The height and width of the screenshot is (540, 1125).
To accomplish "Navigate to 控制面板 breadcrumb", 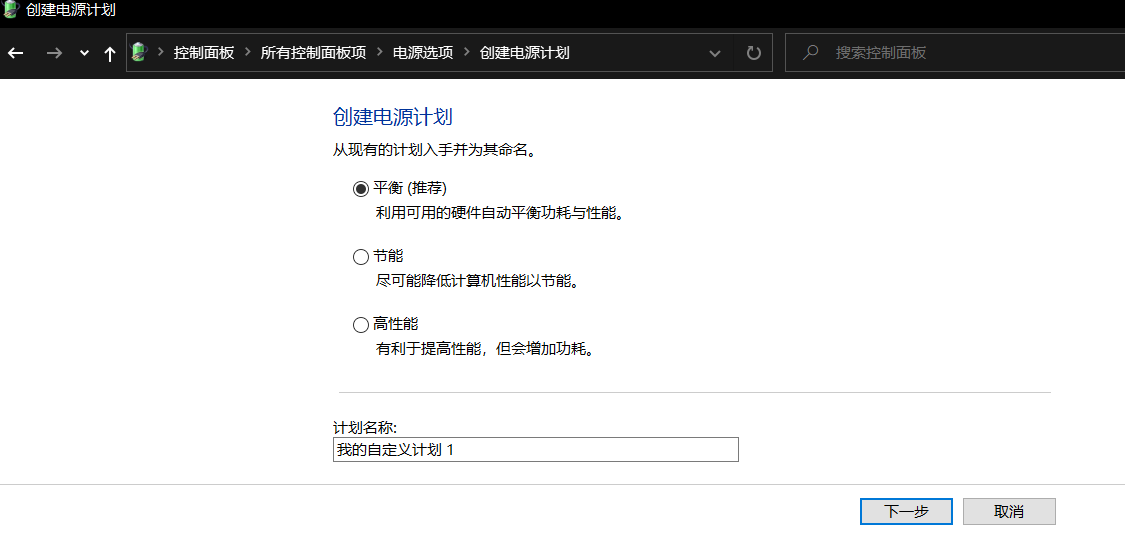I will [204, 53].
